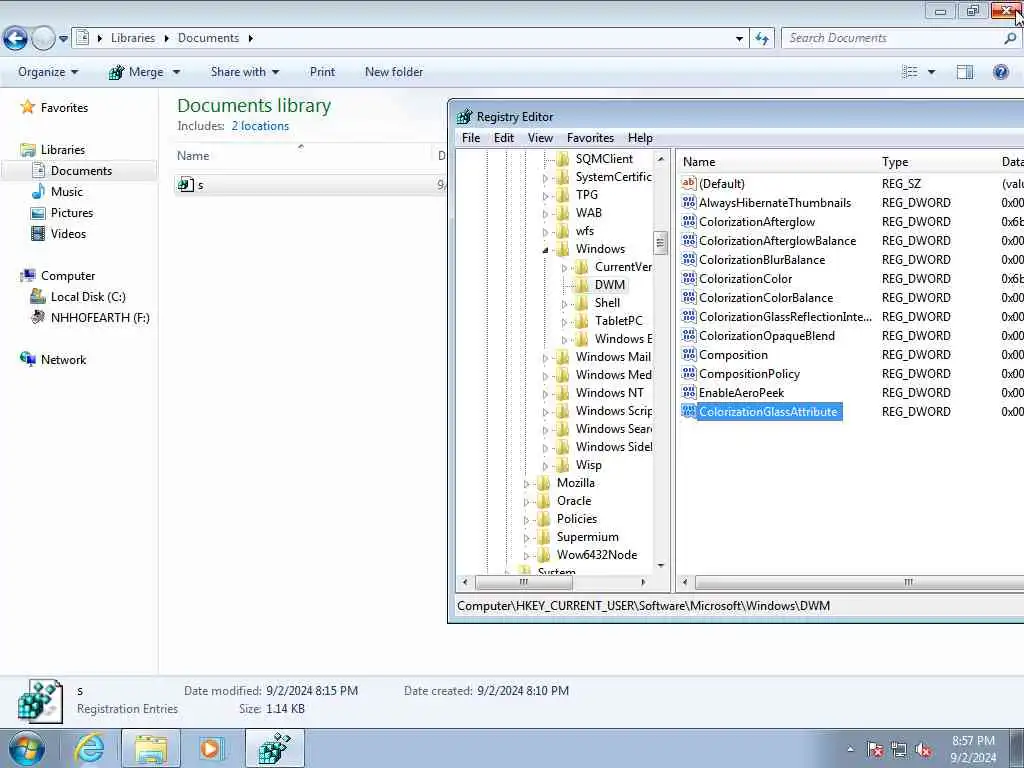Click the Search Documents field
The image size is (1024, 768).
tap(894, 38)
